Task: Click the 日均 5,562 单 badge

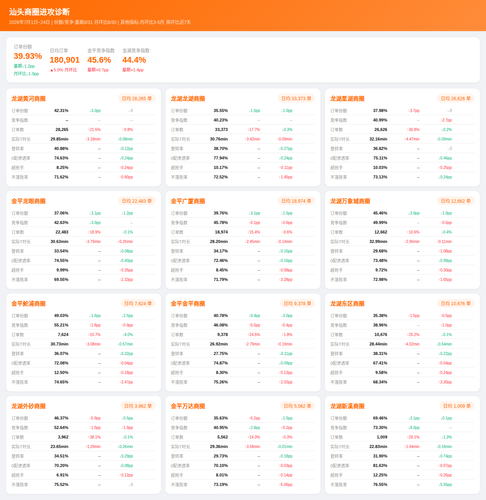Action: (x=297, y=406)
